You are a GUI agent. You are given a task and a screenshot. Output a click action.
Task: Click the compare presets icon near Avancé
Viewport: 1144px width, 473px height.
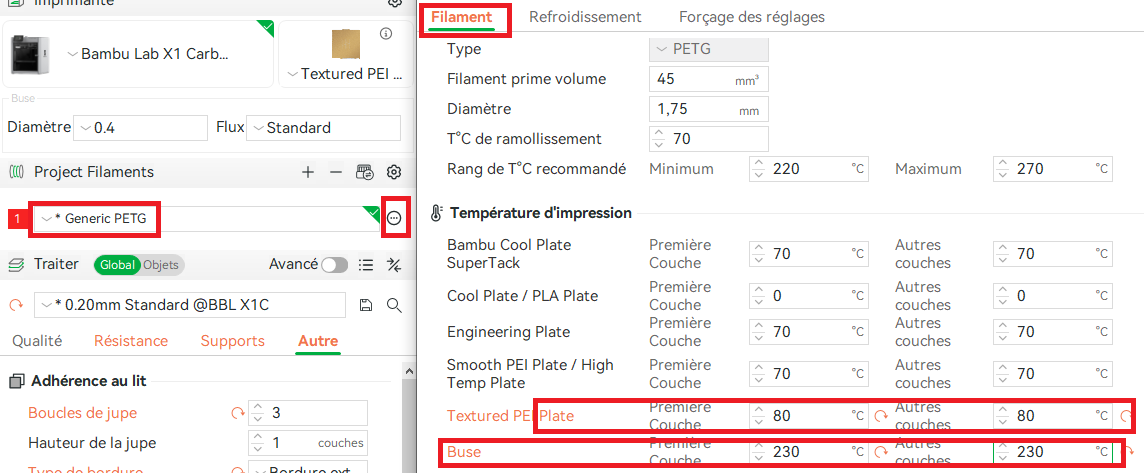point(394,264)
